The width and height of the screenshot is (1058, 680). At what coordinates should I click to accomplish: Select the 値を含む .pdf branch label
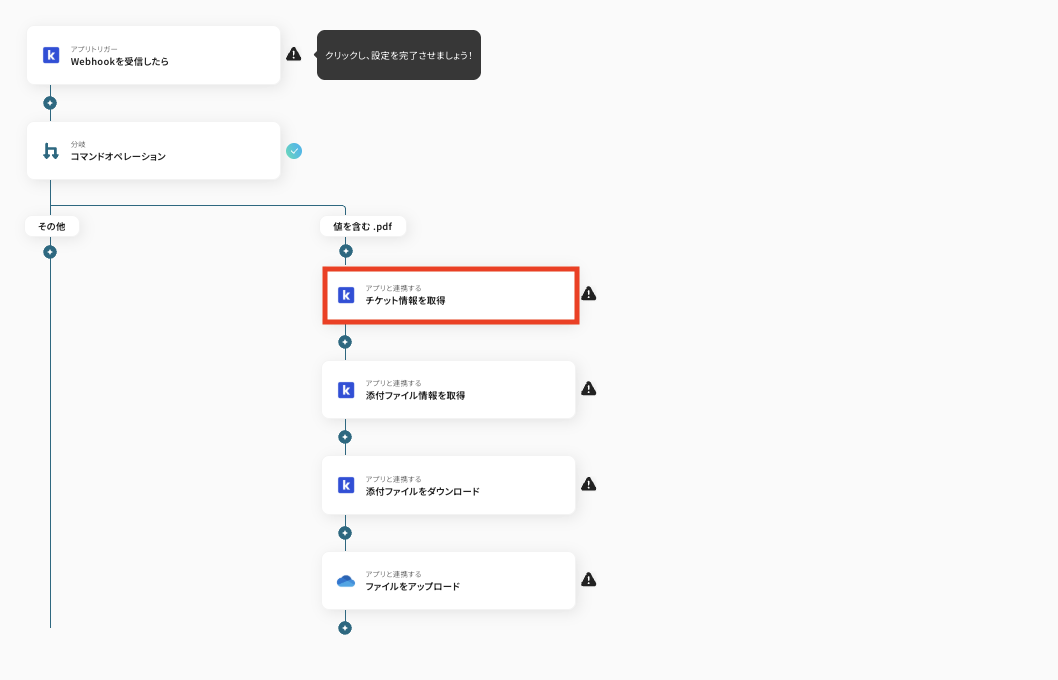pos(363,227)
